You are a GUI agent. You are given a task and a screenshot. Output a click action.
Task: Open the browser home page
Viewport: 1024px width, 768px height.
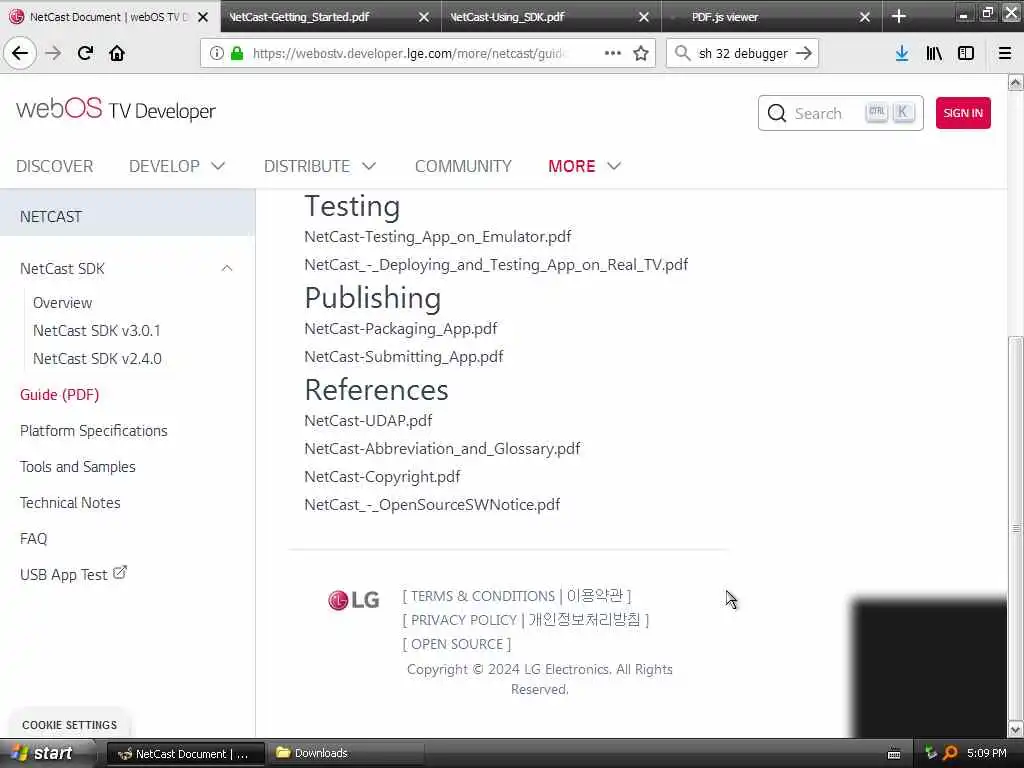[x=117, y=53]
